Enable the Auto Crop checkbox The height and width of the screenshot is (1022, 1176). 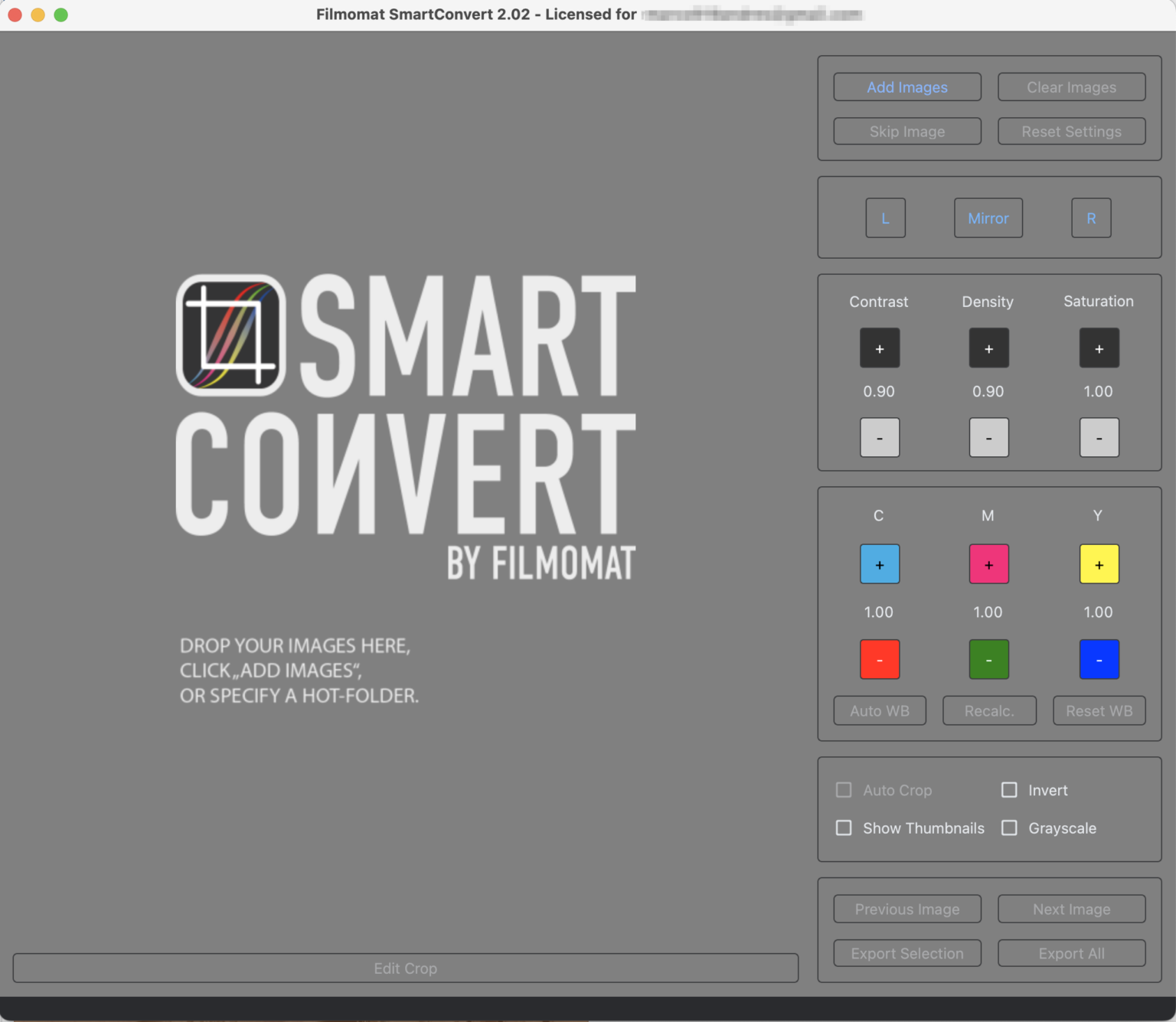coord(843,790)
